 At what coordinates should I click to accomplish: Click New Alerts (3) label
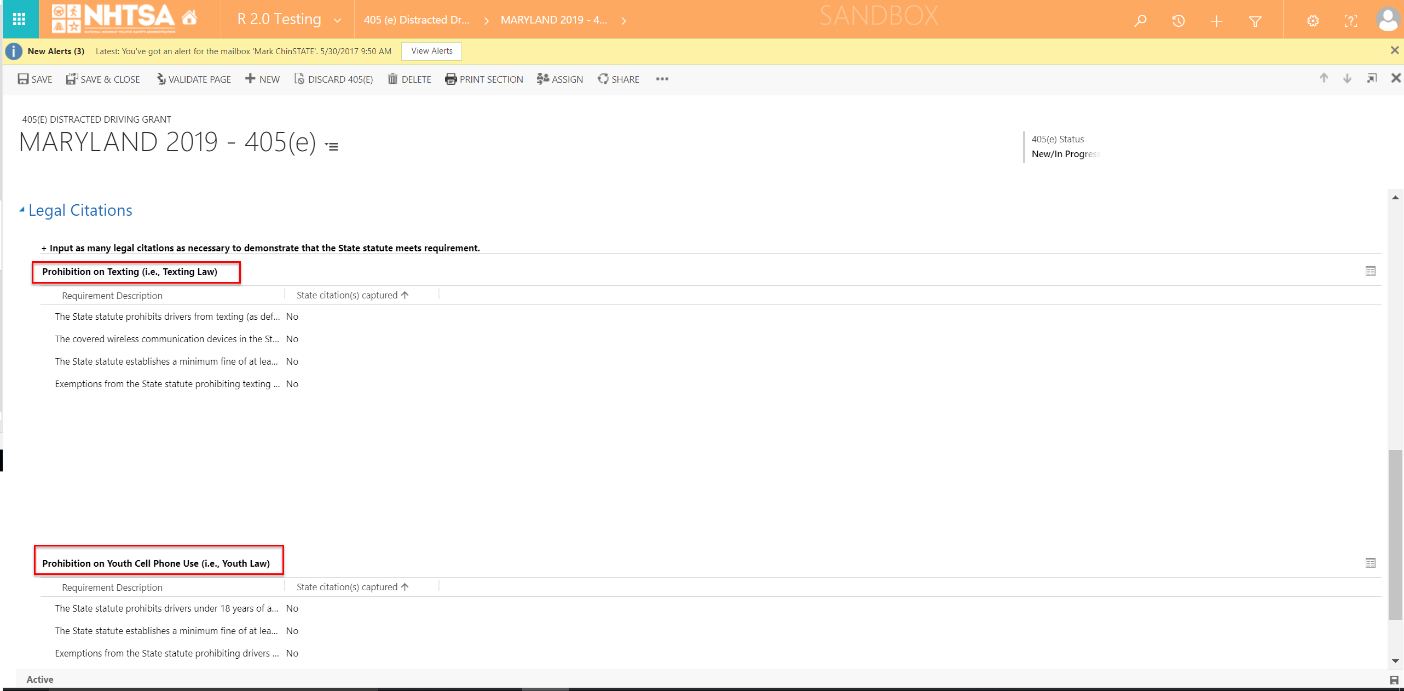tap(56, 51)
